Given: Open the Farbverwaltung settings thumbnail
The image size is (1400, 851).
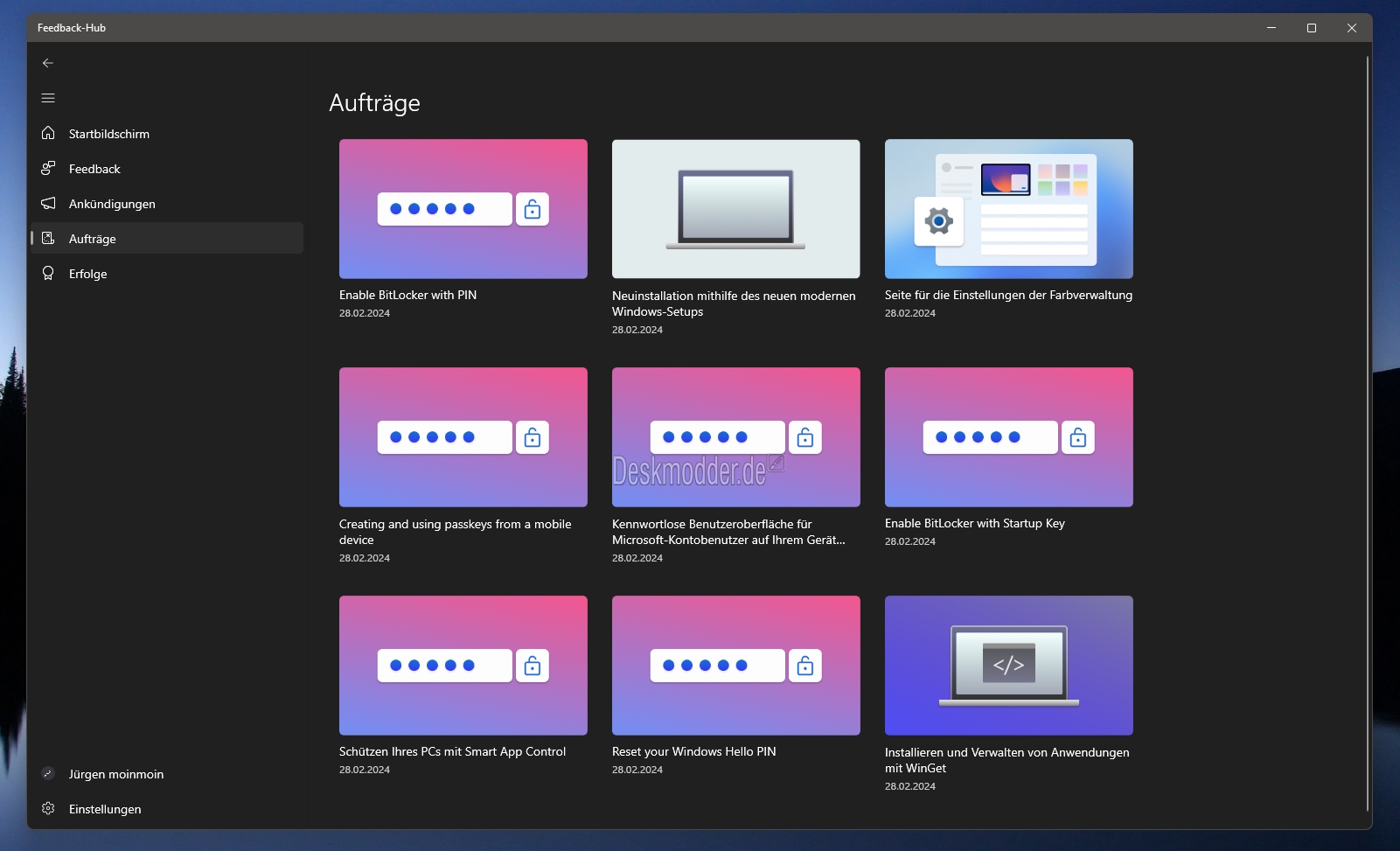Looking at the screenshot, I should pyautogui.click(x=1009, y=209).
